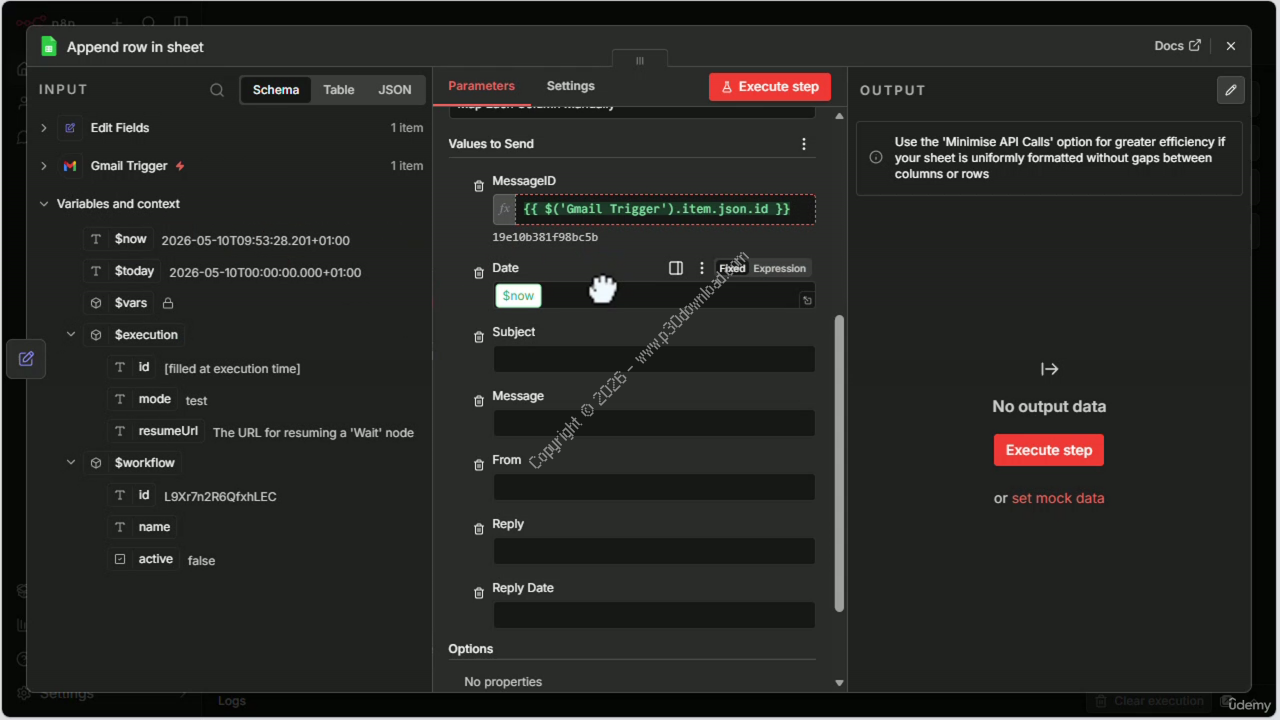Viewport: 1280px width, 720px height.
Task: Search the input data
Action: click(217, 90)
